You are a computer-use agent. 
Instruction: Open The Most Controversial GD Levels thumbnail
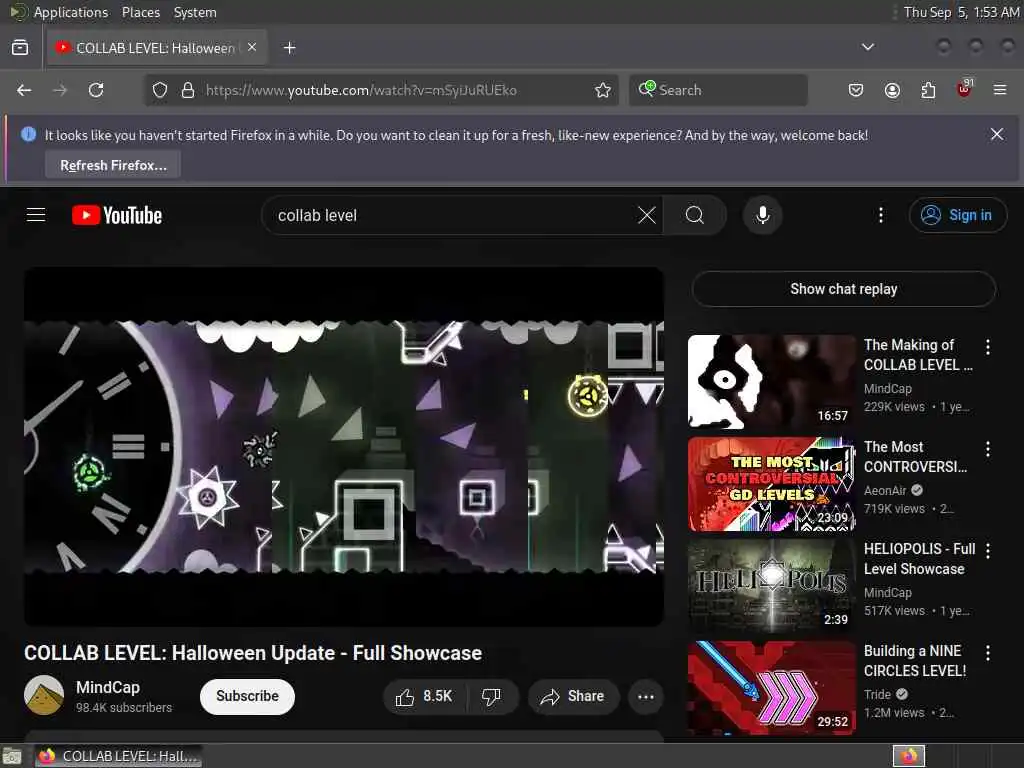771,484
